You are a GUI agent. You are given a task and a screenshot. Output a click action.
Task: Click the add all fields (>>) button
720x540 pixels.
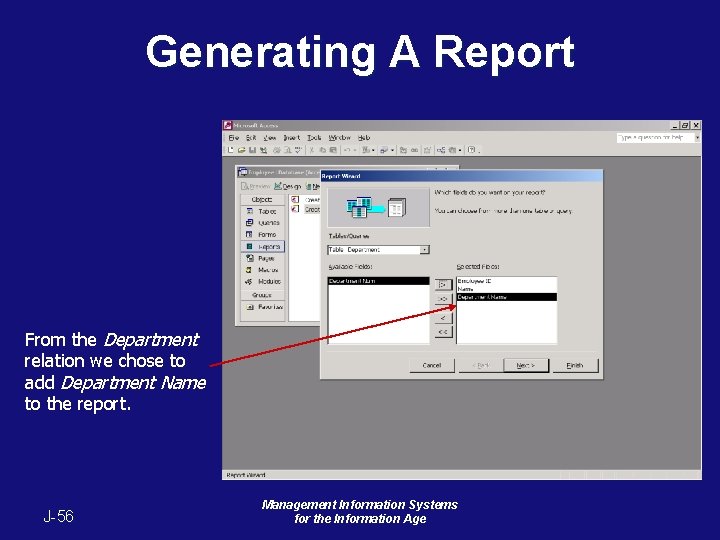click(443, 299)
